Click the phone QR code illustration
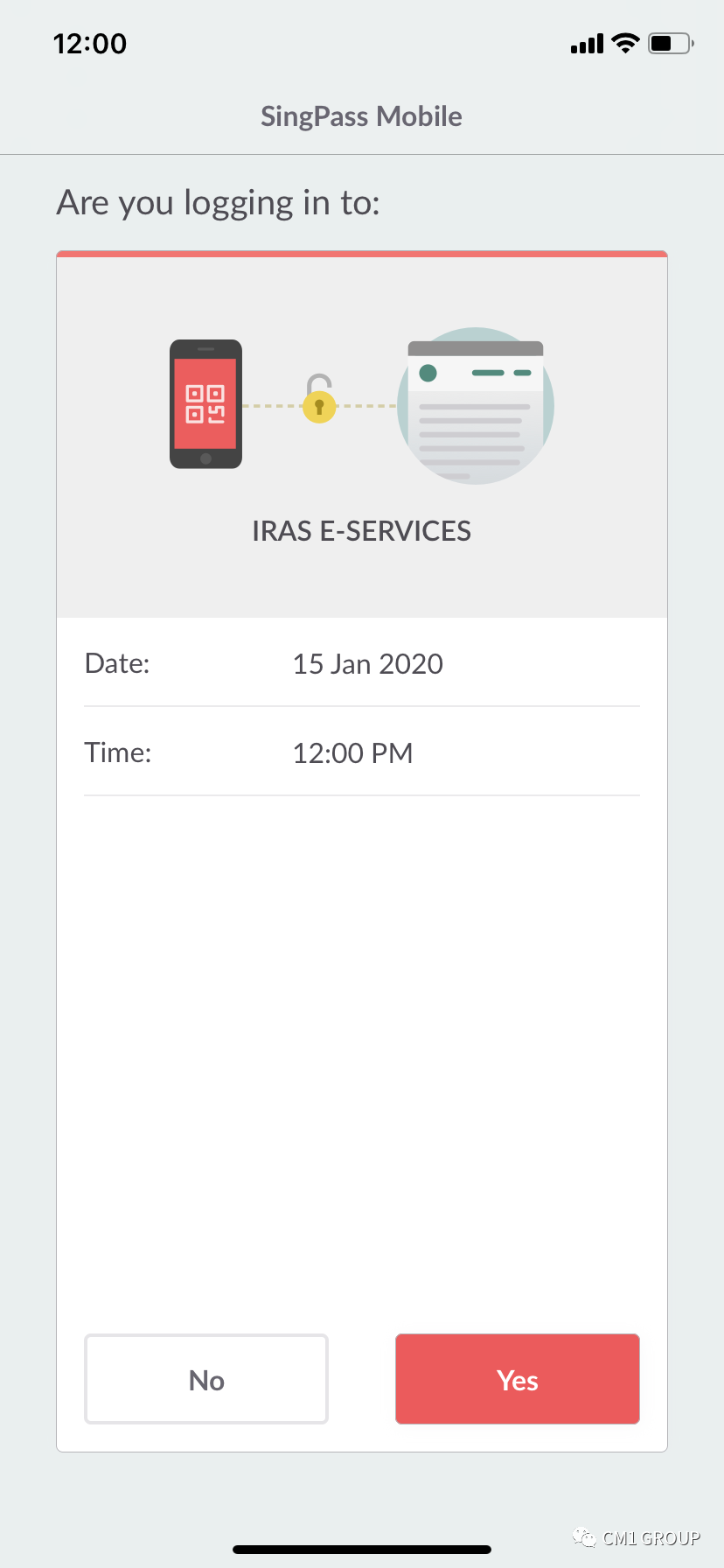724x1568 pixels. pos(205,404)
